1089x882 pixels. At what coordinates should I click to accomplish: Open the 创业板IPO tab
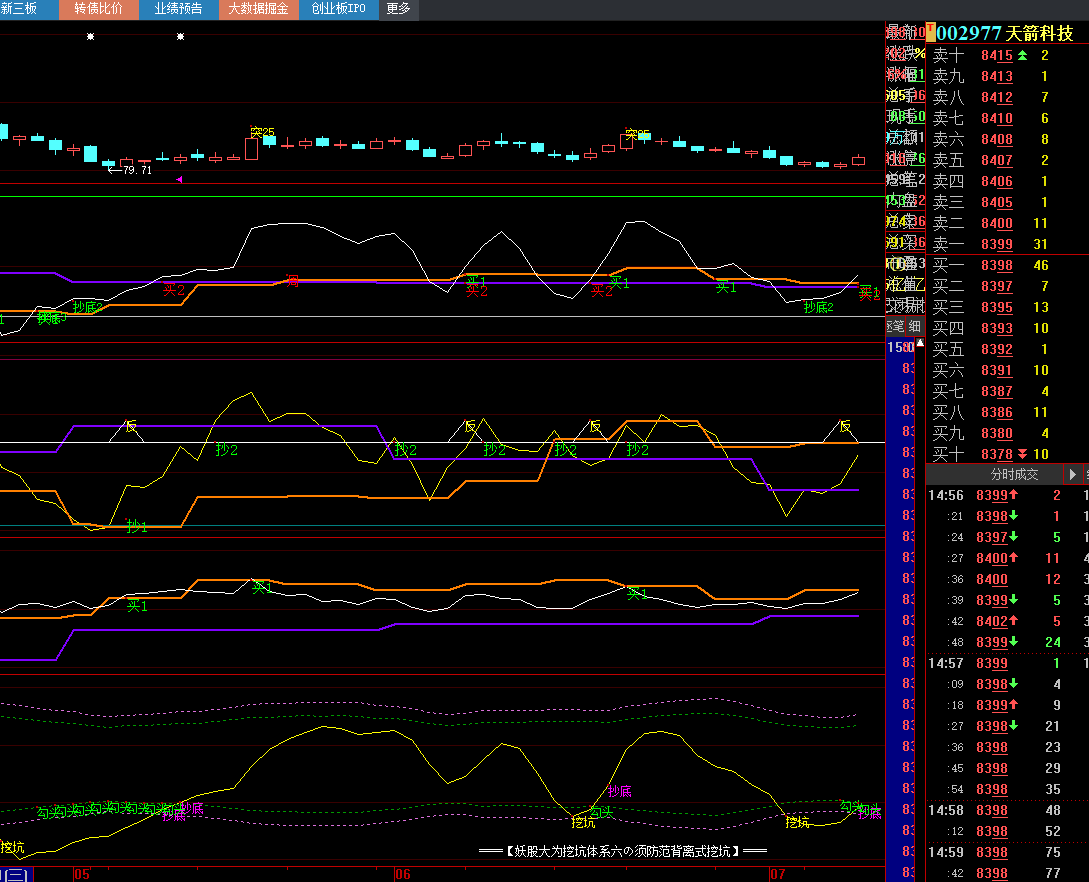pyautogui.click(x=338, y=9)
